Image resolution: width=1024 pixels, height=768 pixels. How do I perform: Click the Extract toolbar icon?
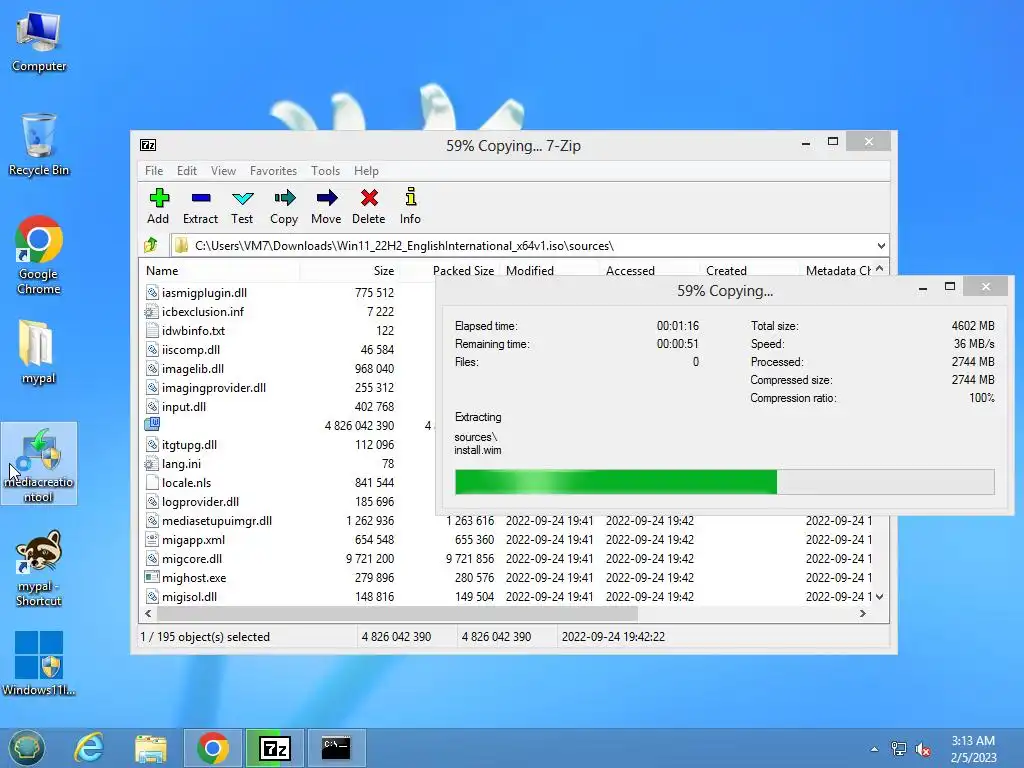[200, 198]
